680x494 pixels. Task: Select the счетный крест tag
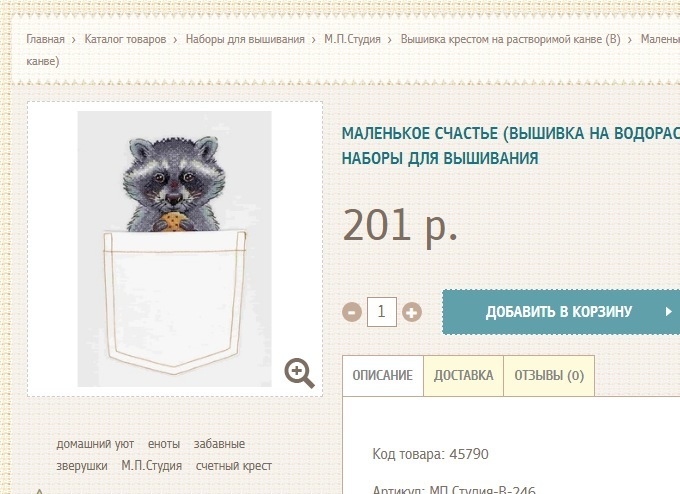(x=234, y=466)
